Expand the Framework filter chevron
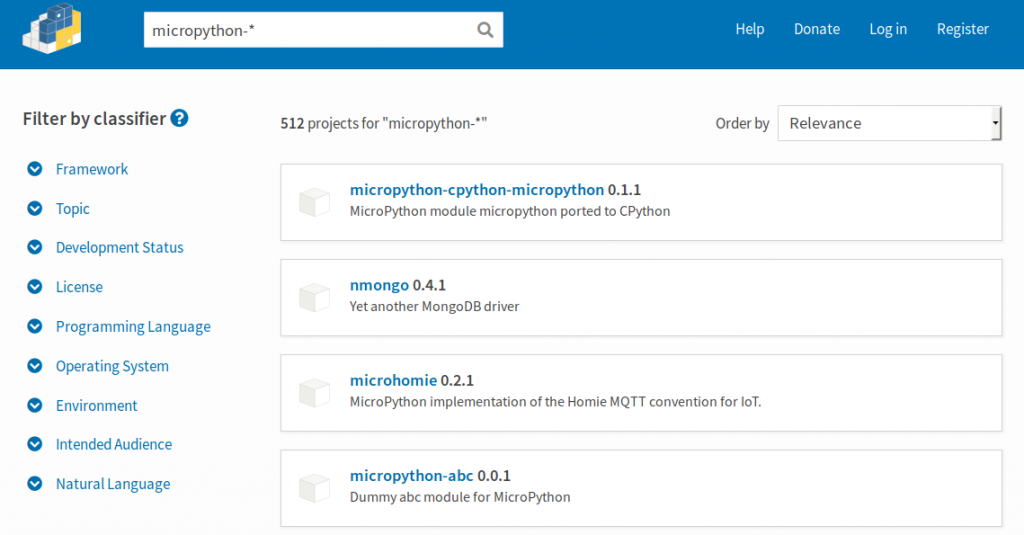The height and width of the screenshot is (535, 1024). pos(35,169)
